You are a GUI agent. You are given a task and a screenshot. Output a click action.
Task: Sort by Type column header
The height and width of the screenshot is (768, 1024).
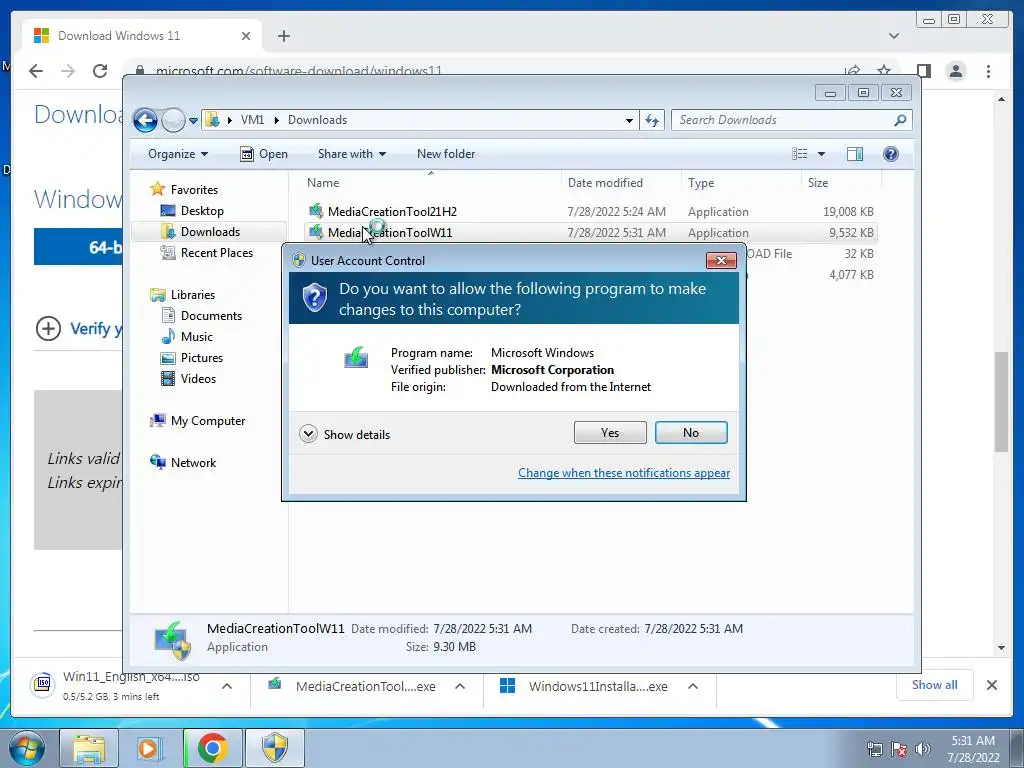tap(741, 183)
